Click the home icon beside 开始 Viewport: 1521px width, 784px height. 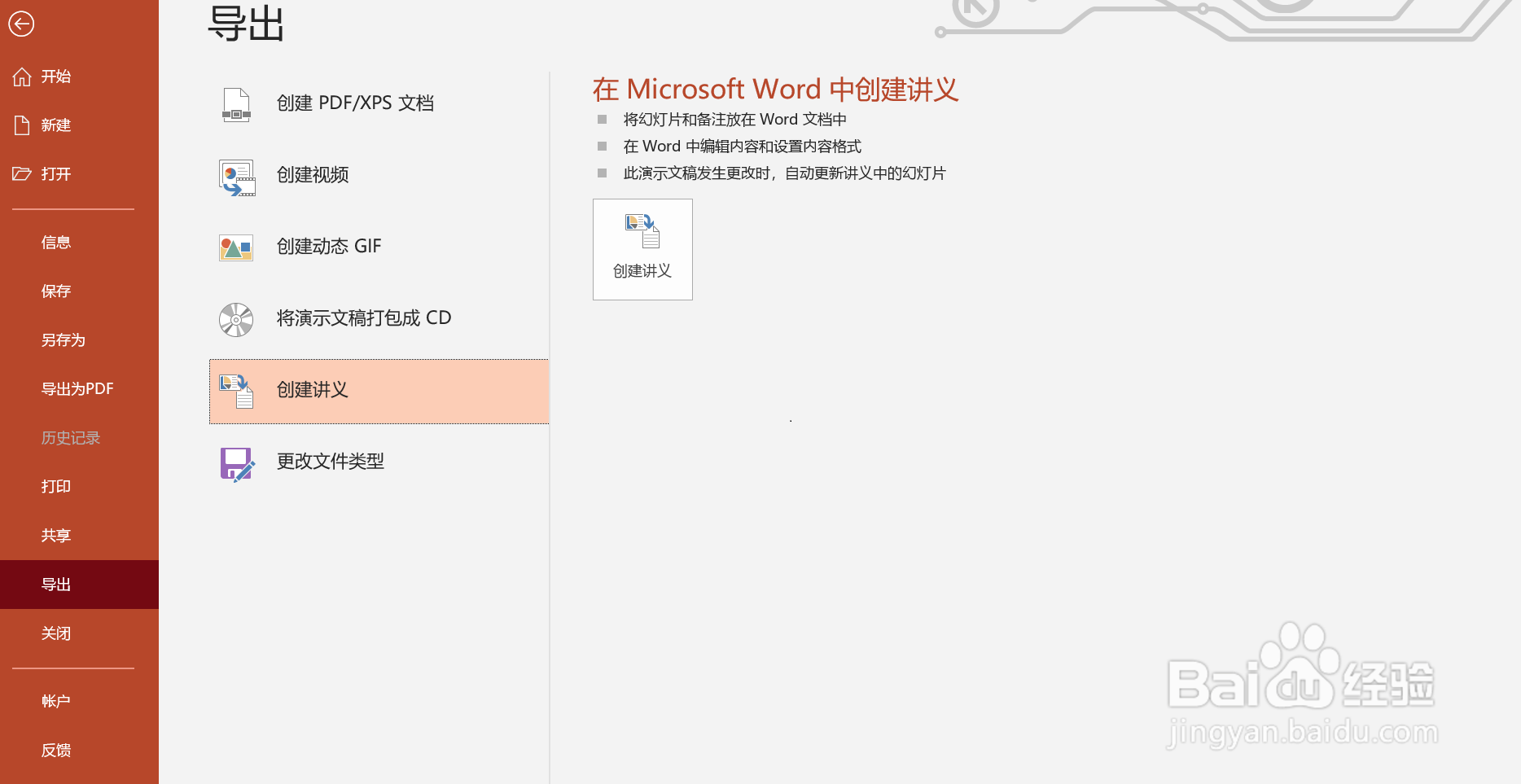click(22, 77)
